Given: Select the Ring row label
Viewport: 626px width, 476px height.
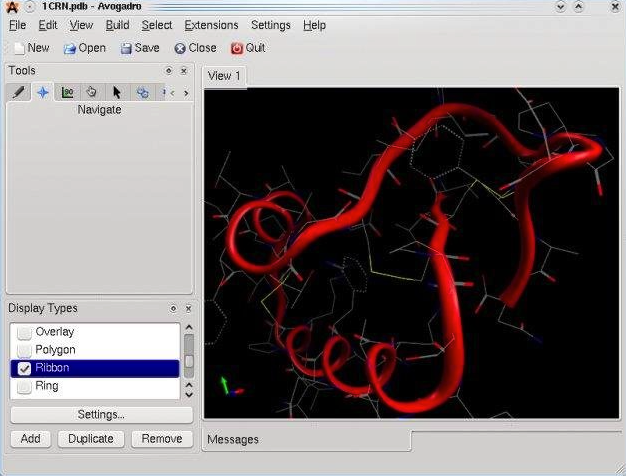Looking at the screenshot, I should (47, 386).
